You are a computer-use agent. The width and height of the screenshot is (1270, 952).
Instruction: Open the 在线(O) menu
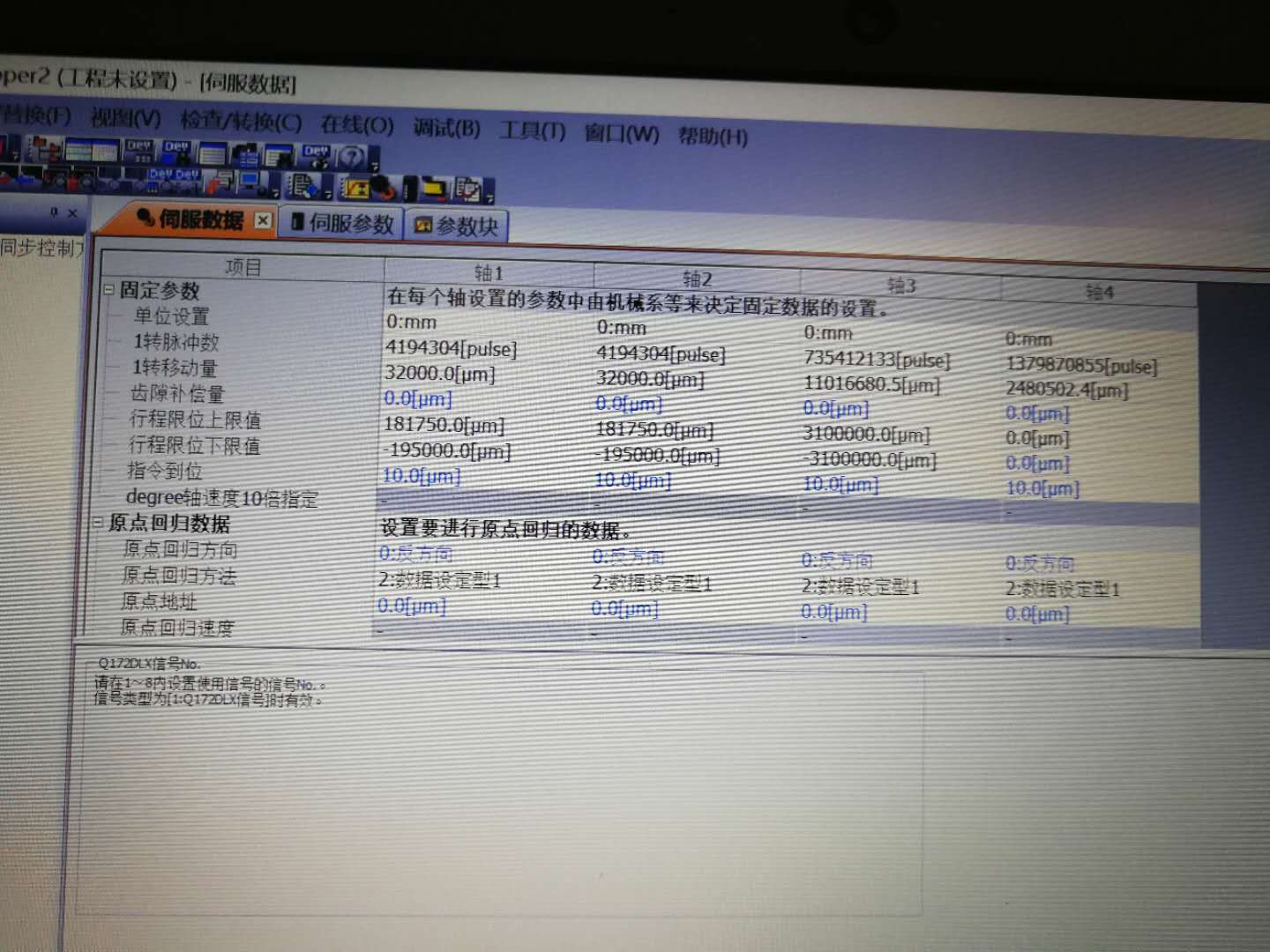(x=356, y=125)
